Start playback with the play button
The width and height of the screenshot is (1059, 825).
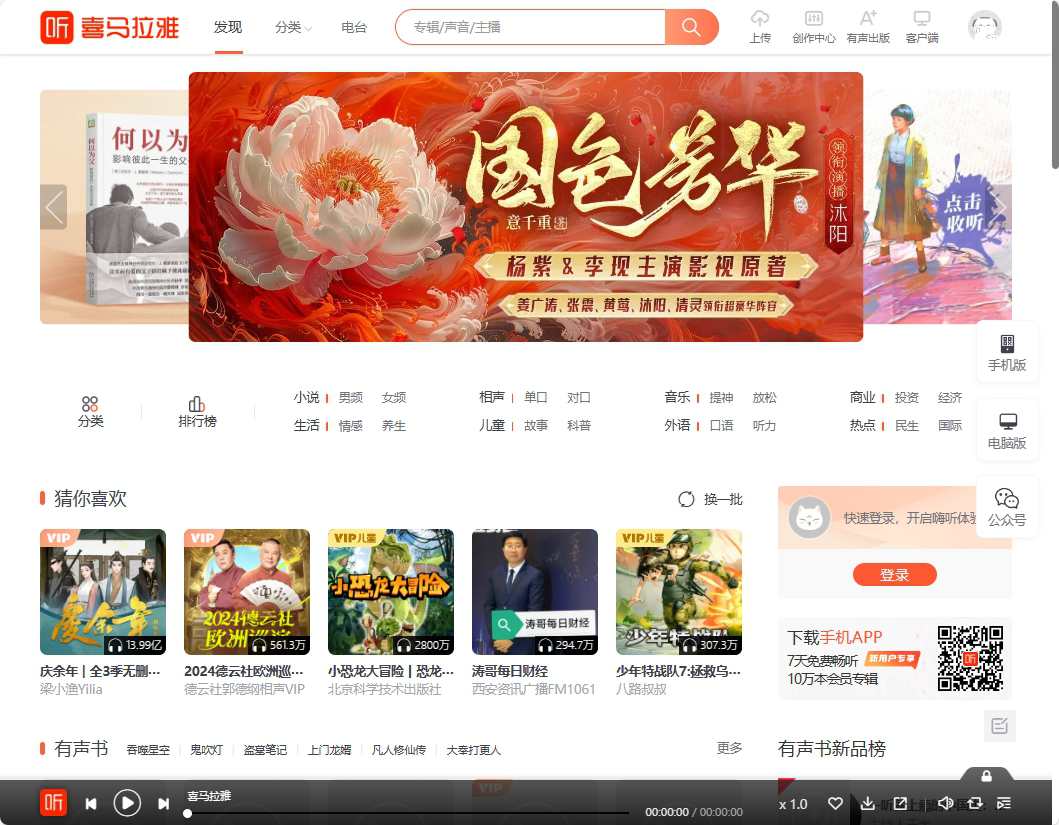(x=127, y=803)
